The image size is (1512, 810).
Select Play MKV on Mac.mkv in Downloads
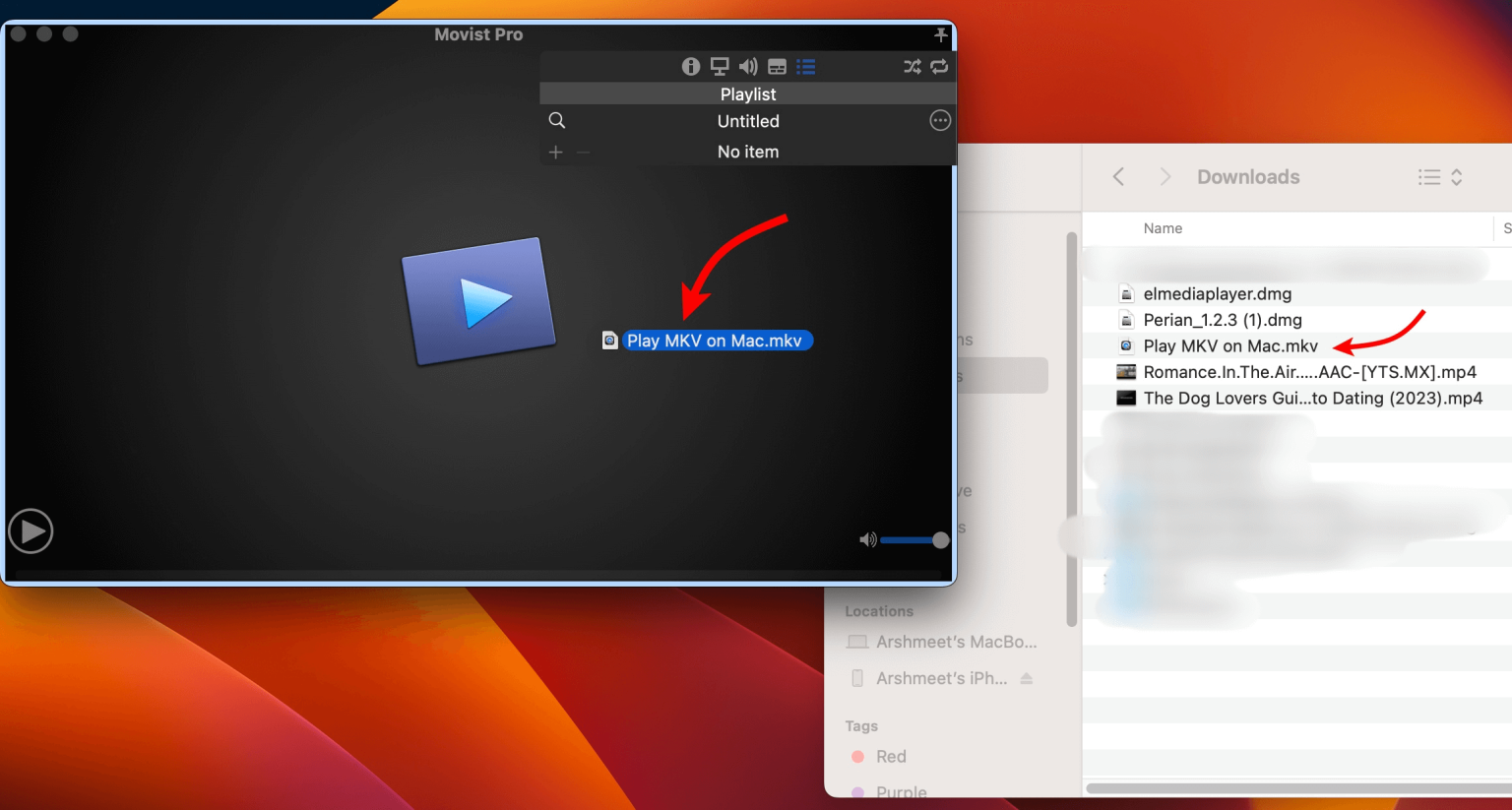[x=1229, y=345]
